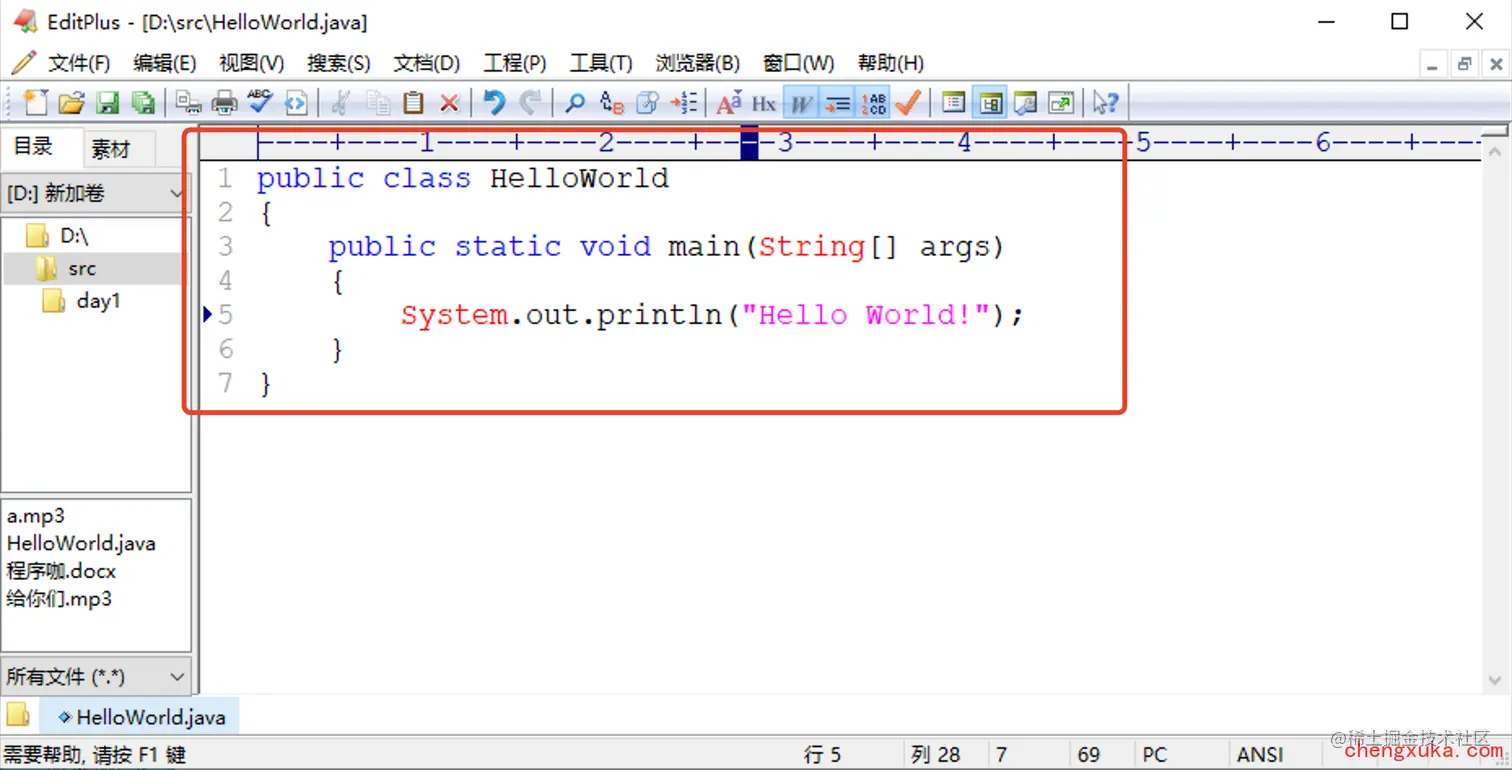Restore the inner document window
1512x770 pixels.
point(1465,64)
